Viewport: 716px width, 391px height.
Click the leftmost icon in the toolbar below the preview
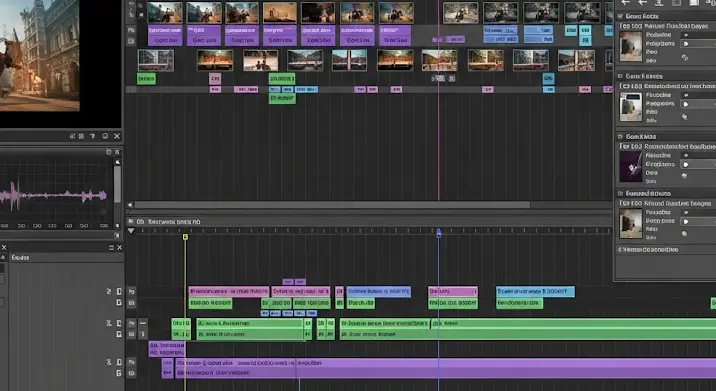(72, 136)
